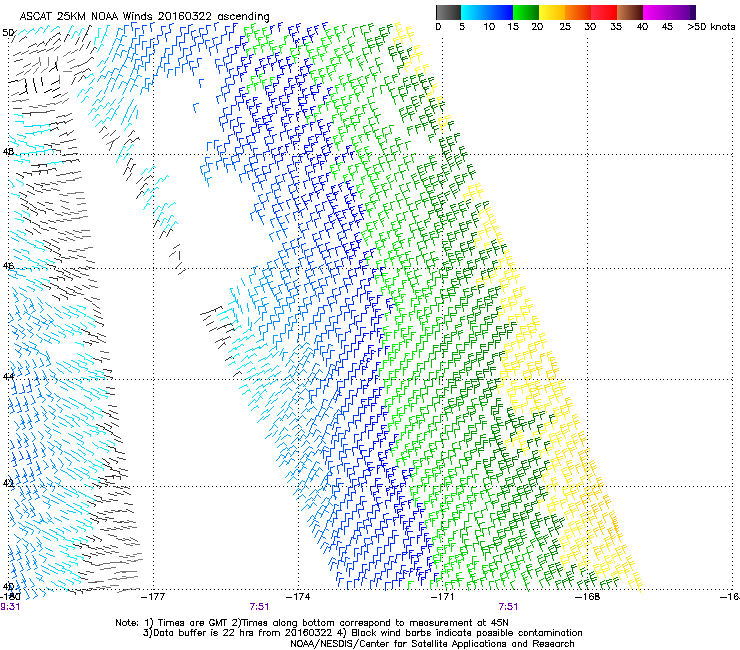Click the 7:51 time label right of -171
The height and width of the screenshot is (650, 740).
[x=508, y=607]
